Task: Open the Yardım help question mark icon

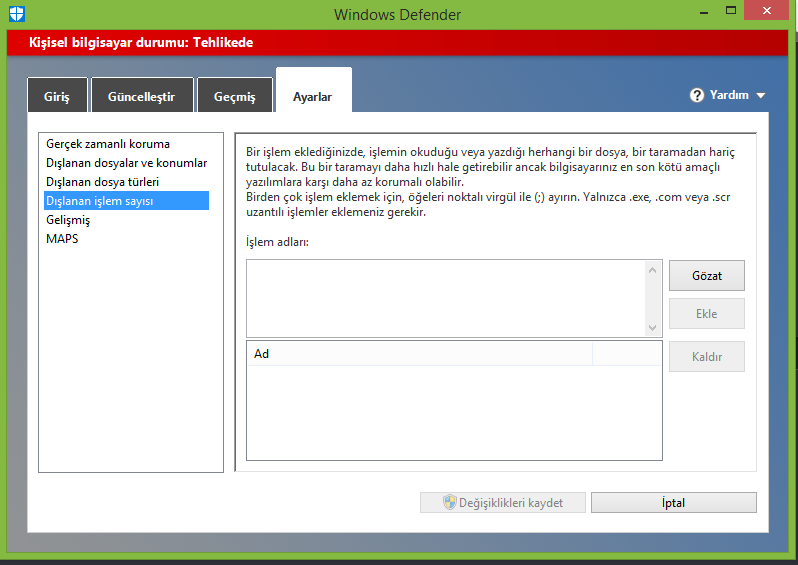Action: pyautogui.click(x=697, y=95)
